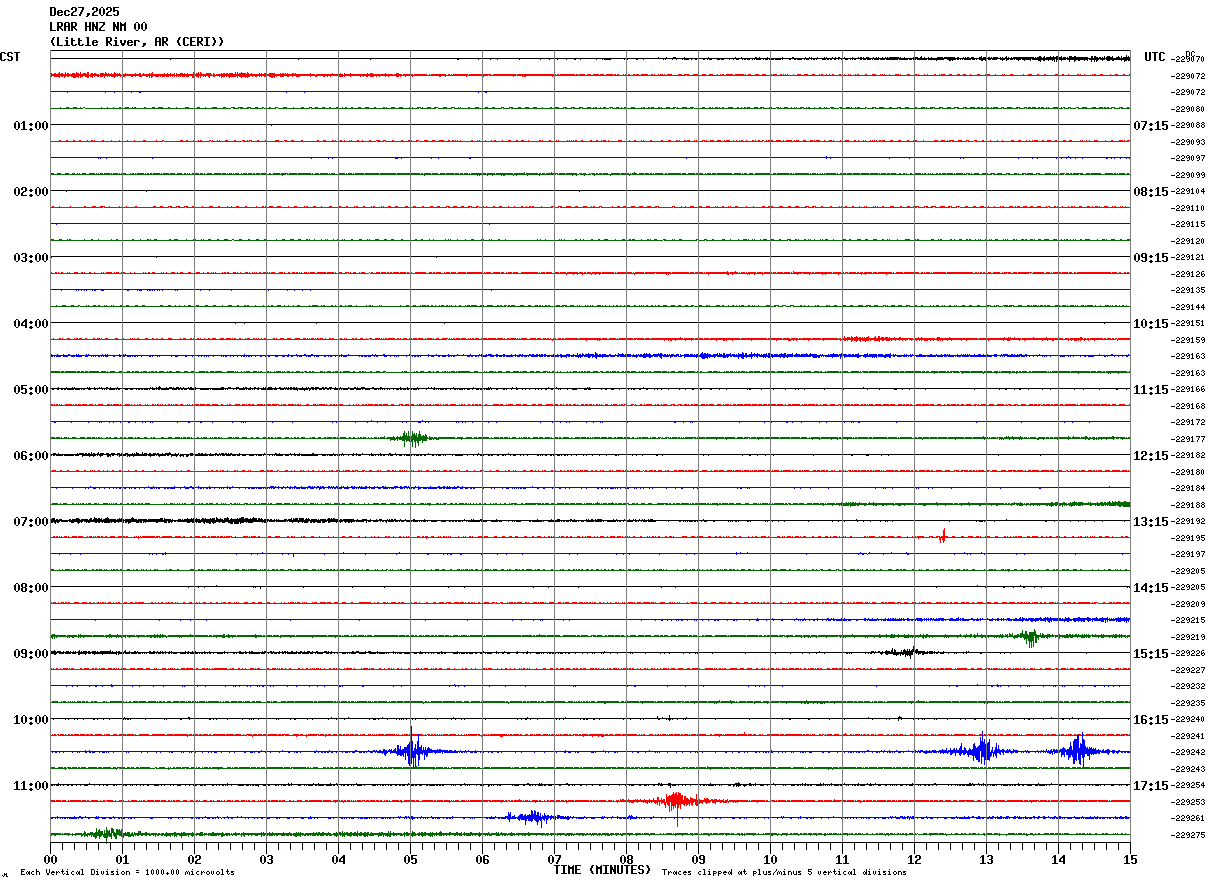Click the TIME (MINUTES) axis title
This screenshot has height=886, width=1210.
pyautogui.click(x=602, y=870)
